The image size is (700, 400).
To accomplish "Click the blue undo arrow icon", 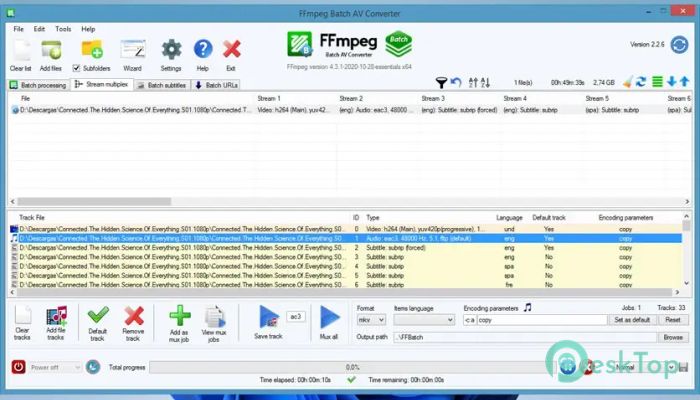I will (456, 82).
